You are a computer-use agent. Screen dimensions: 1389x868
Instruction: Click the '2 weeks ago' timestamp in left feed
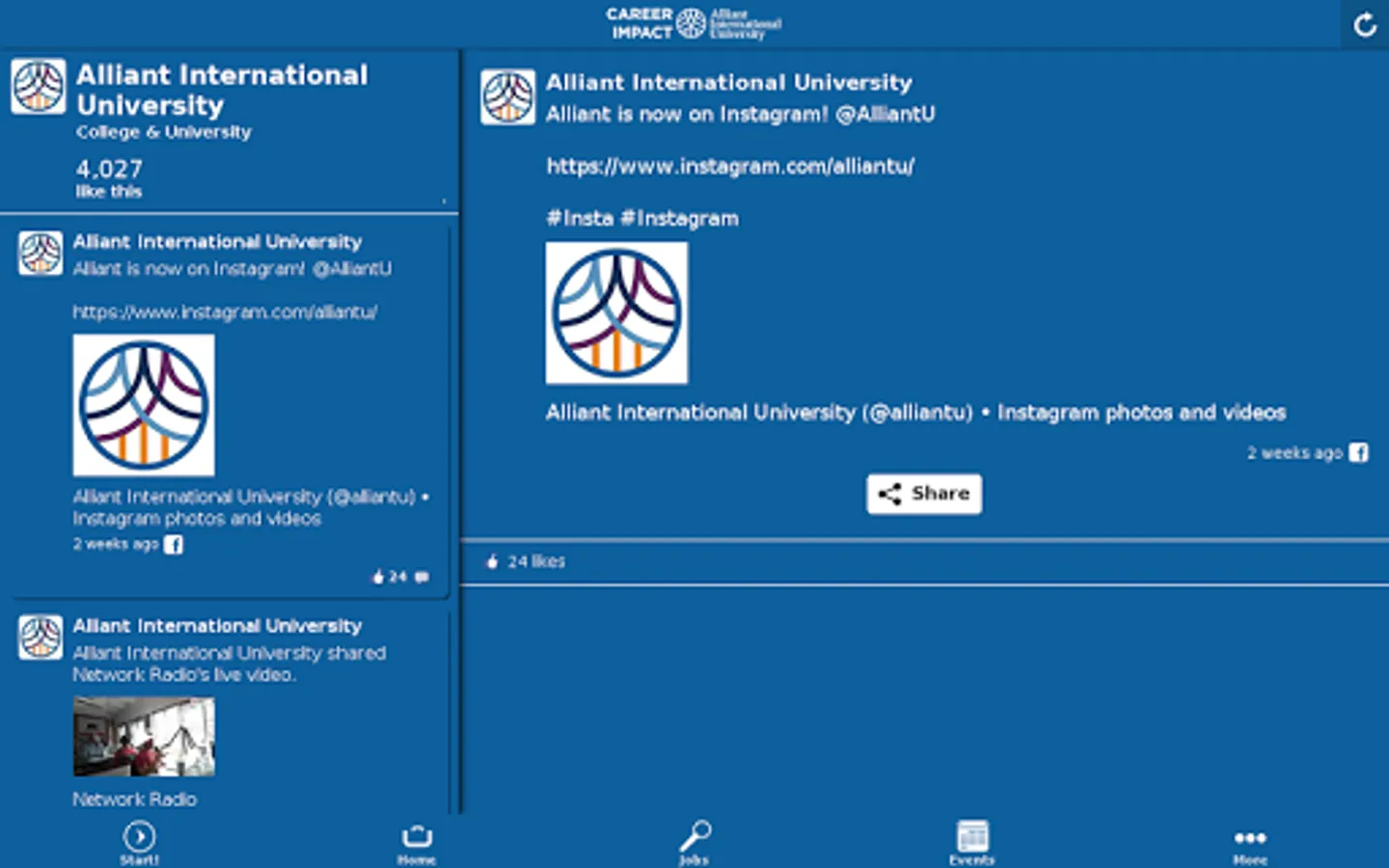click(x=116, y=544)
